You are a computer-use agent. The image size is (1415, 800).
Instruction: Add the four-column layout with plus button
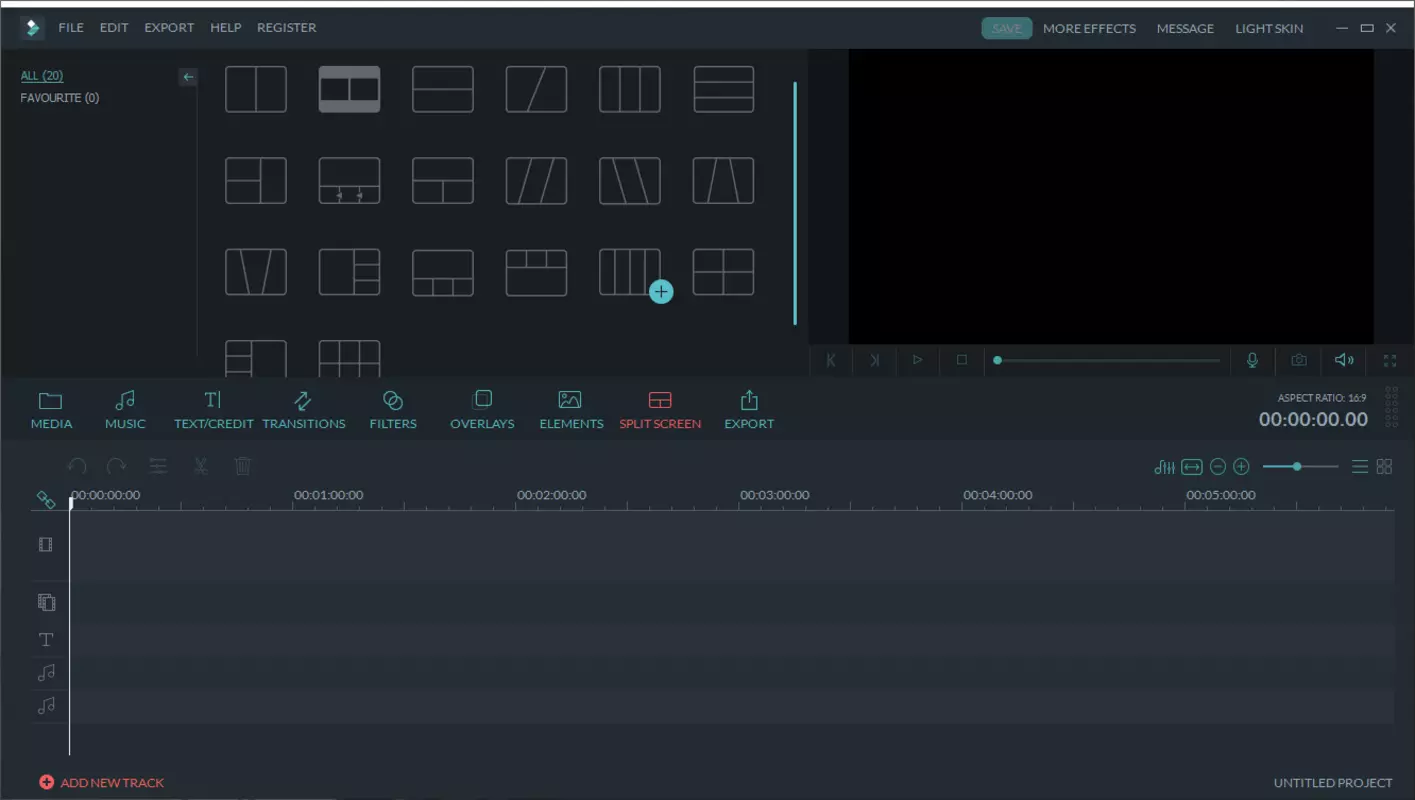[661, 292]
